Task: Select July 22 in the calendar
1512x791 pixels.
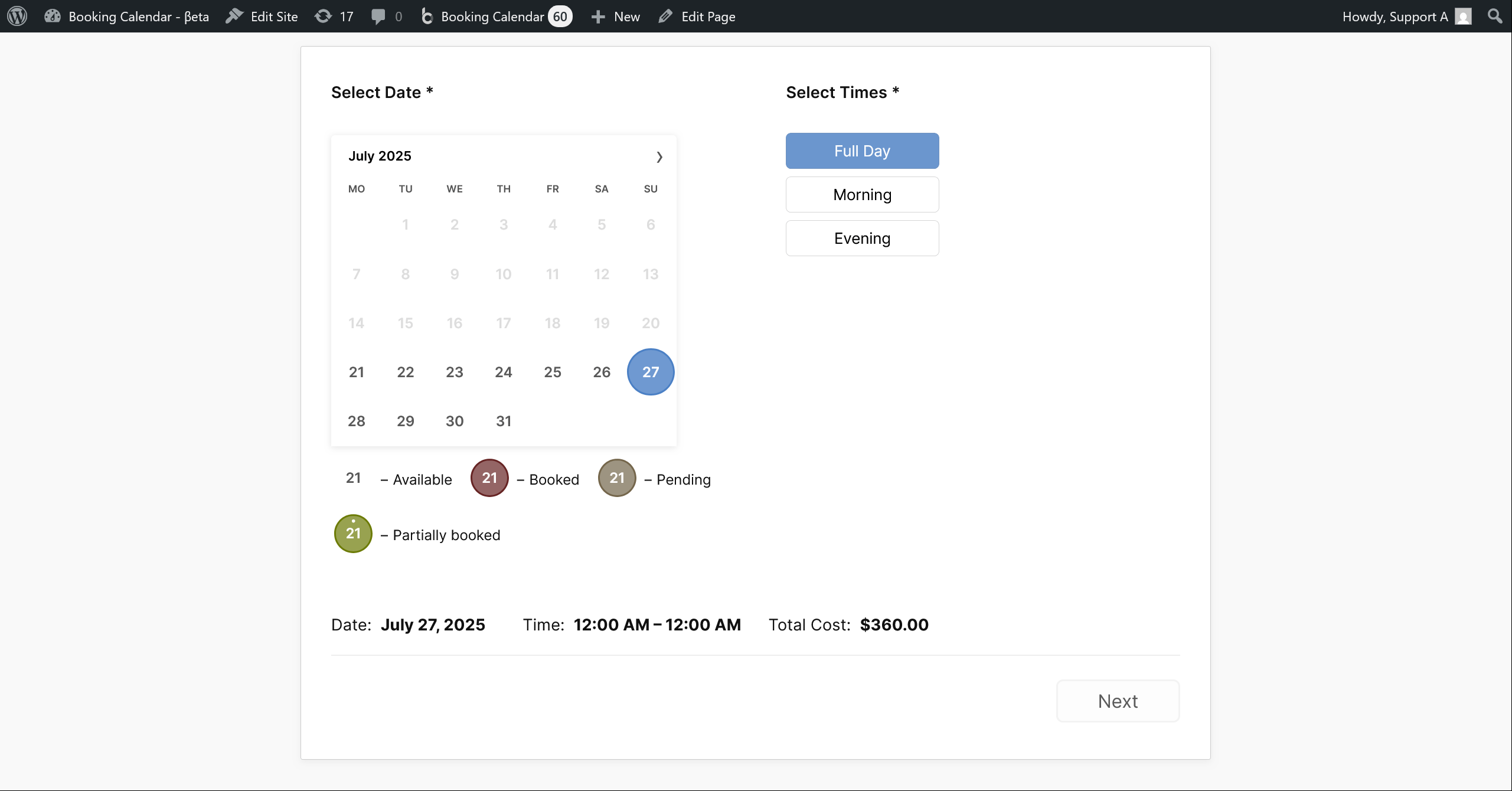Action: 405,372
